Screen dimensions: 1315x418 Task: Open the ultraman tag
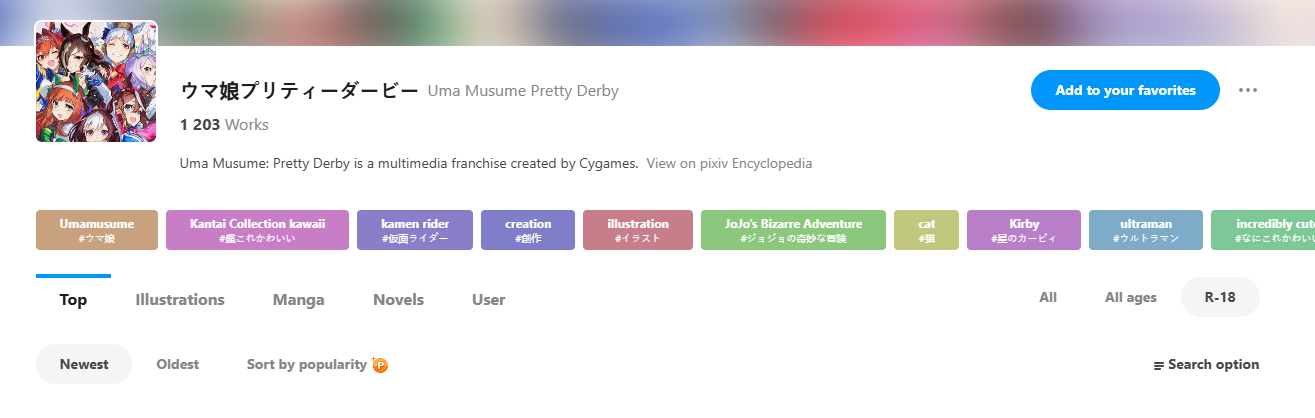click(x=1145, y=230)
